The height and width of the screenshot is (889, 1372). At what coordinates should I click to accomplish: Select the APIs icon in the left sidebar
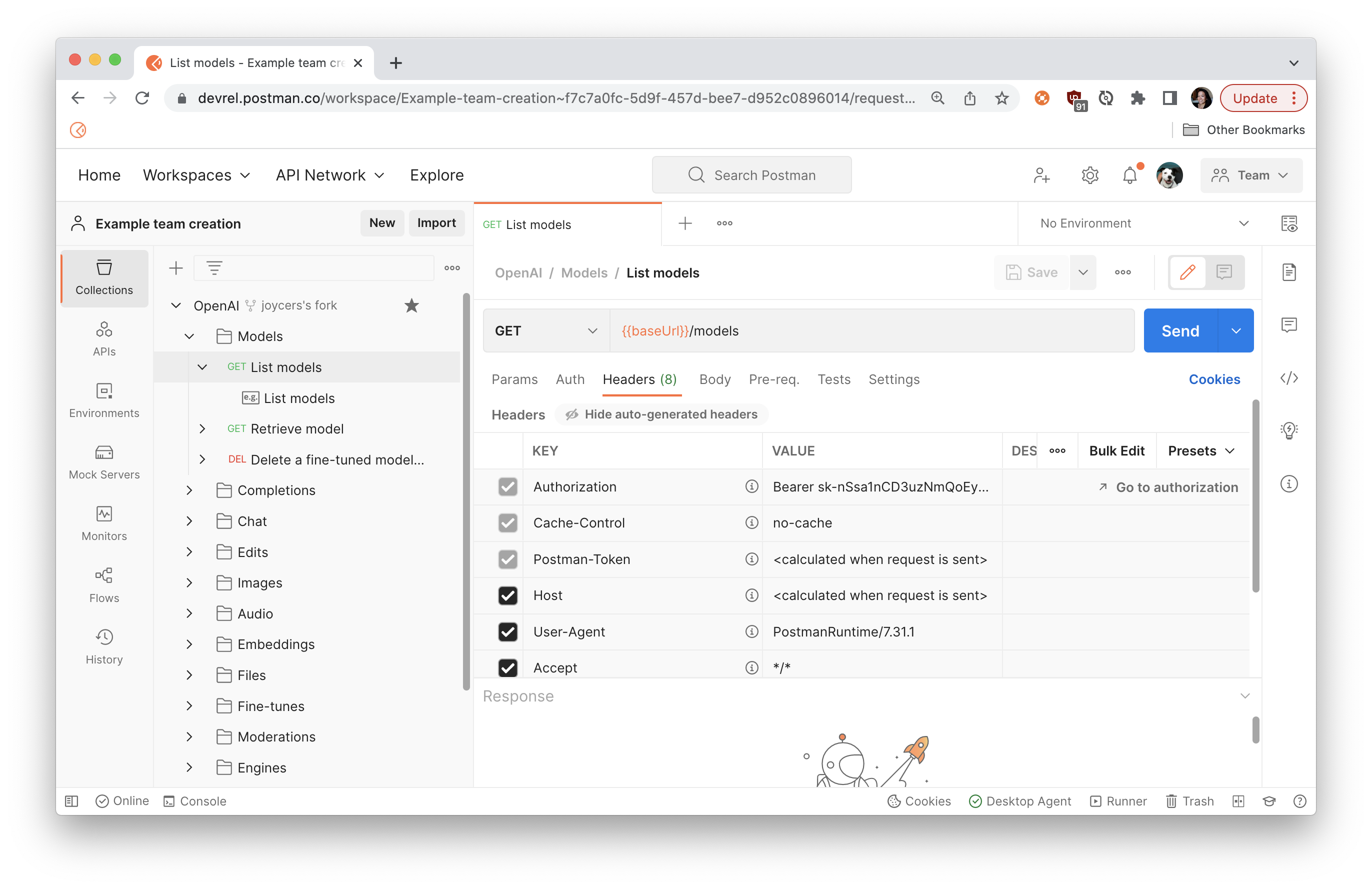pos(104,337)
